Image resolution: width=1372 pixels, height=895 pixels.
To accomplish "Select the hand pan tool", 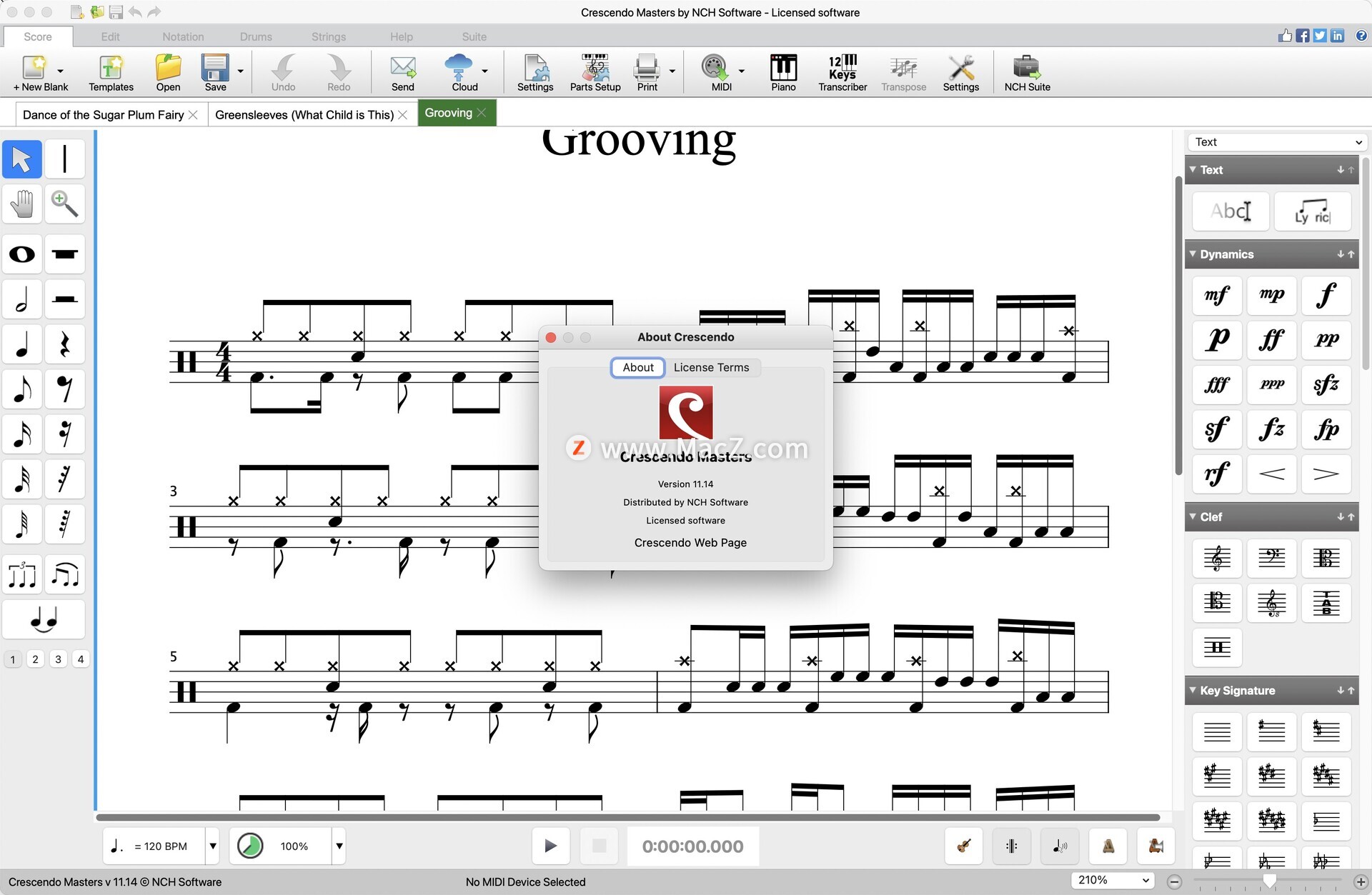I will click(22, 204).
